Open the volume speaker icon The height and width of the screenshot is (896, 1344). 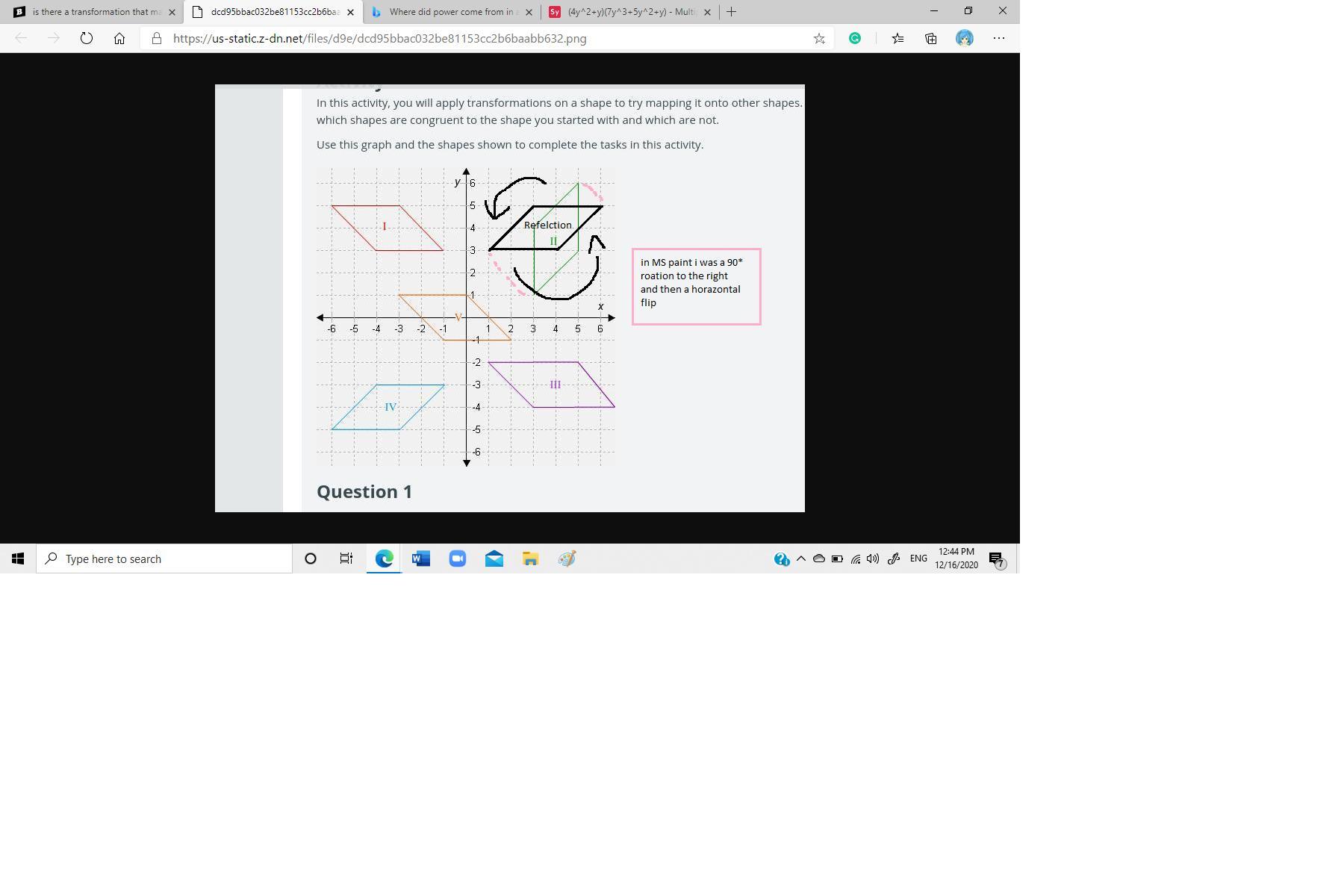[873, 559]
